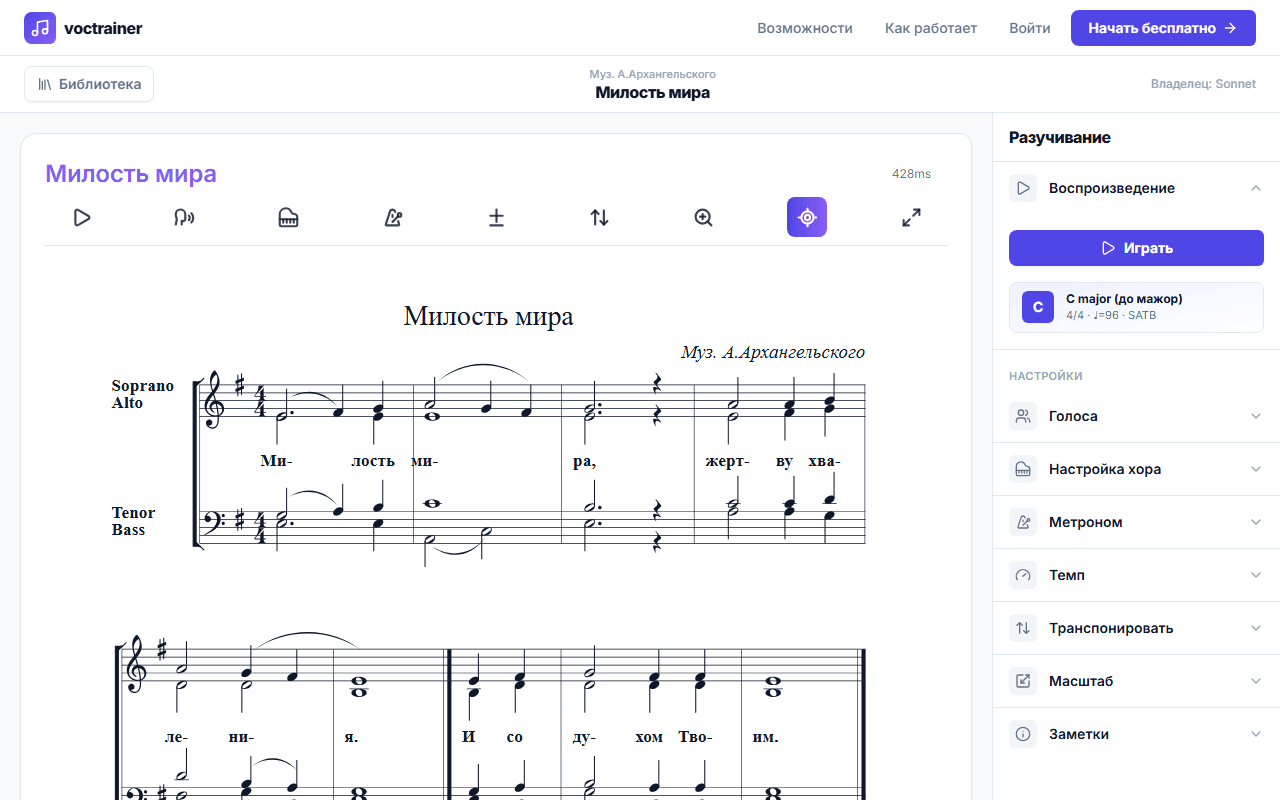Click the voctrainer brand name
This screenshot has height=800, width=1280.
[103, 28]
